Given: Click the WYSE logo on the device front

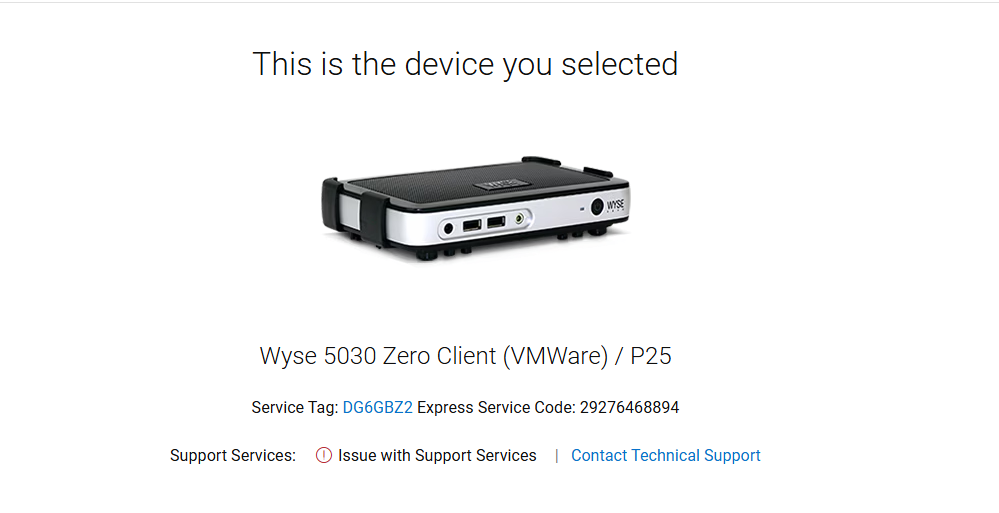Looking at the screenshot, I should 615,205.
